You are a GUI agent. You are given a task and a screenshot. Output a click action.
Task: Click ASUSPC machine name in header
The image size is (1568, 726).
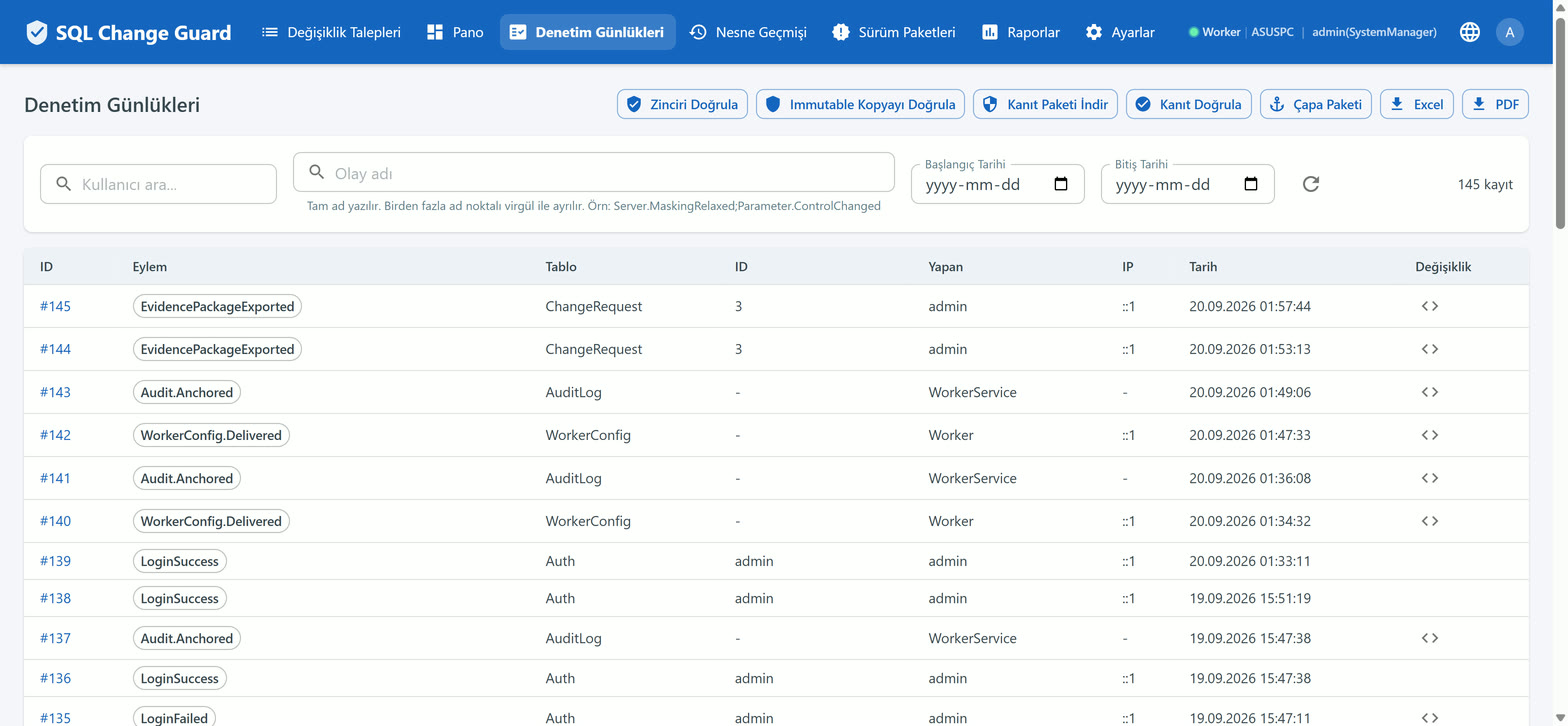(x=1272, y=32)
